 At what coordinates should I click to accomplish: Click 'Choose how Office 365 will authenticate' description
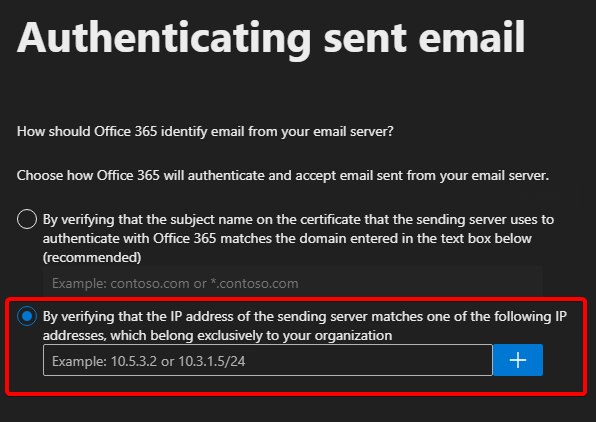(x=283, y=176)
